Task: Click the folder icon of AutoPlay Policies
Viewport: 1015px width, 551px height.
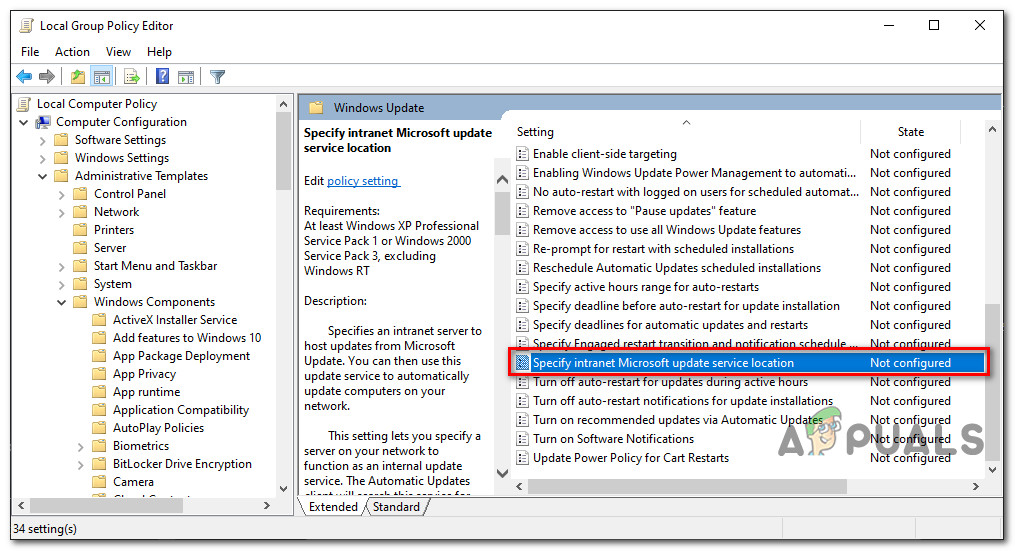Action: tap(99, 428)
